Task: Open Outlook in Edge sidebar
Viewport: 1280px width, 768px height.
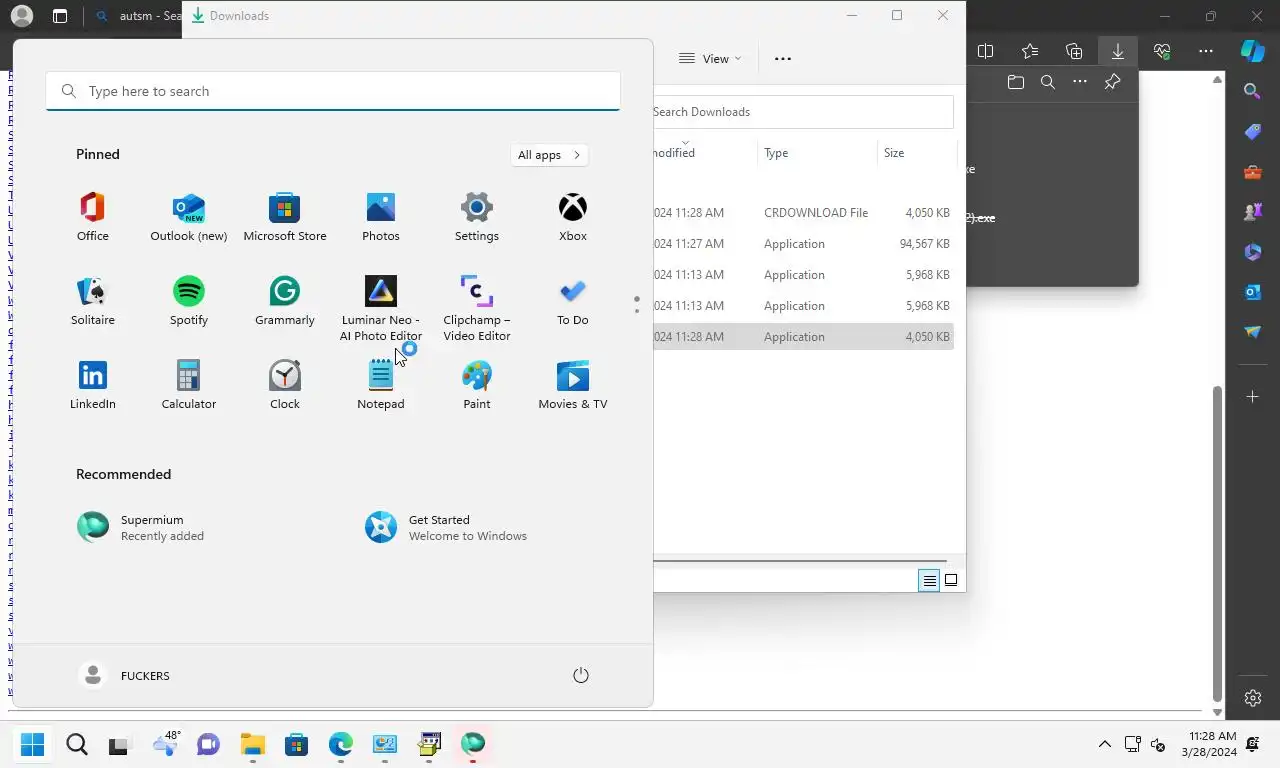Action: click(1252, 292)
